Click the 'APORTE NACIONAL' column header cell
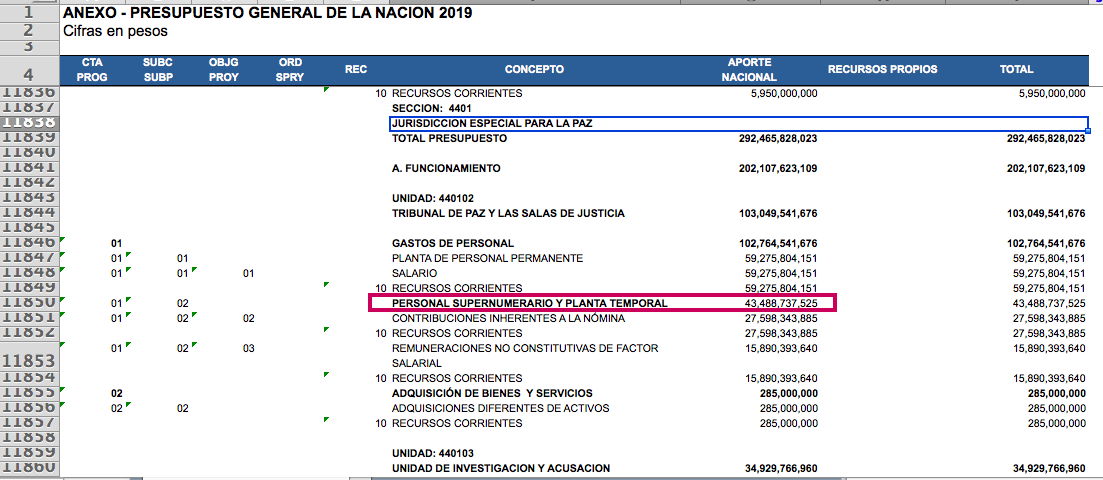1103x480 pixels. point(750,70)
